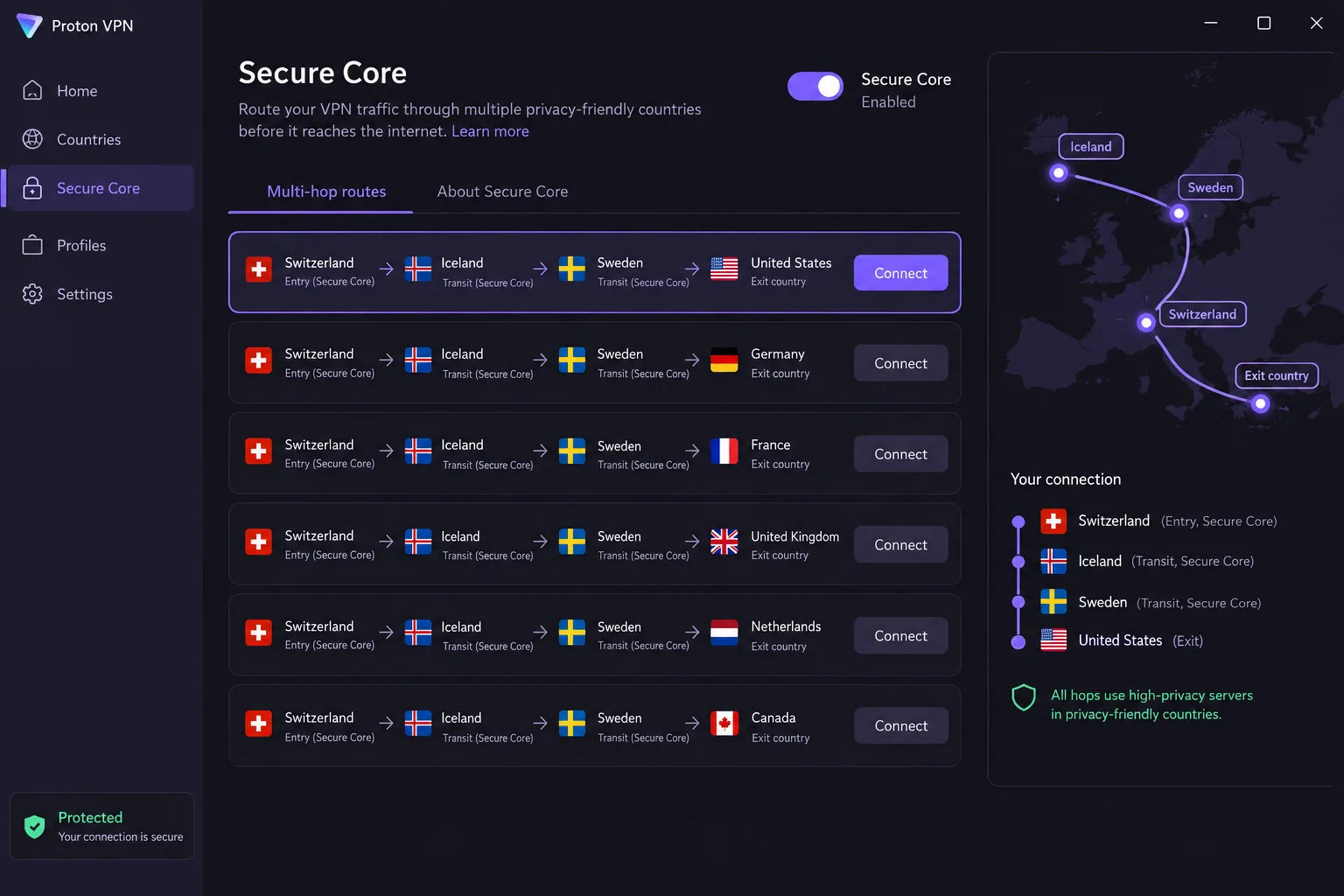Connect to the Netherlands exit route
Viewport: 1344px width, 896px height.
(901, 636)
